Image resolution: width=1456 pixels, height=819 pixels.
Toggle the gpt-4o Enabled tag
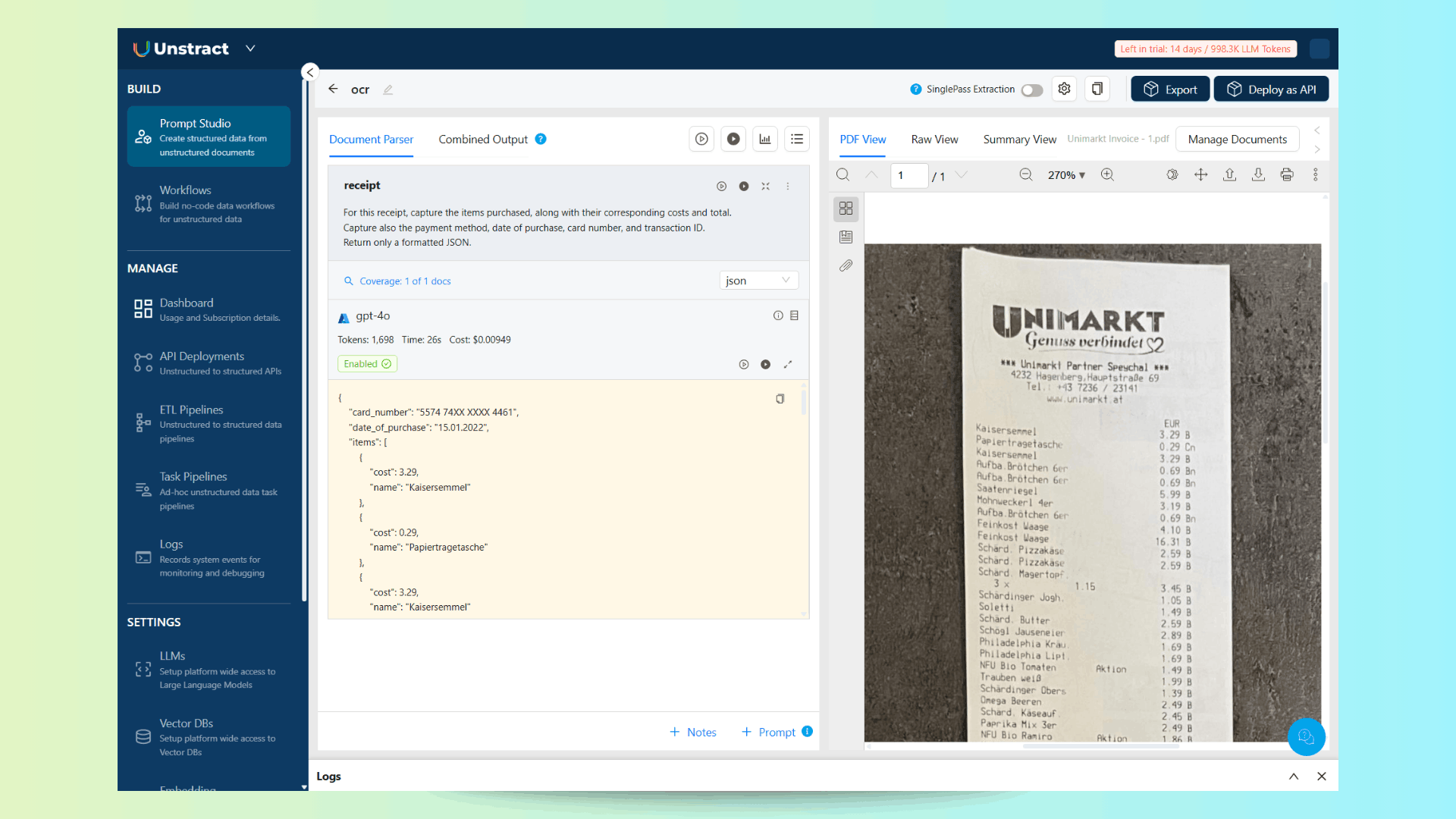(x=367, y=364)
